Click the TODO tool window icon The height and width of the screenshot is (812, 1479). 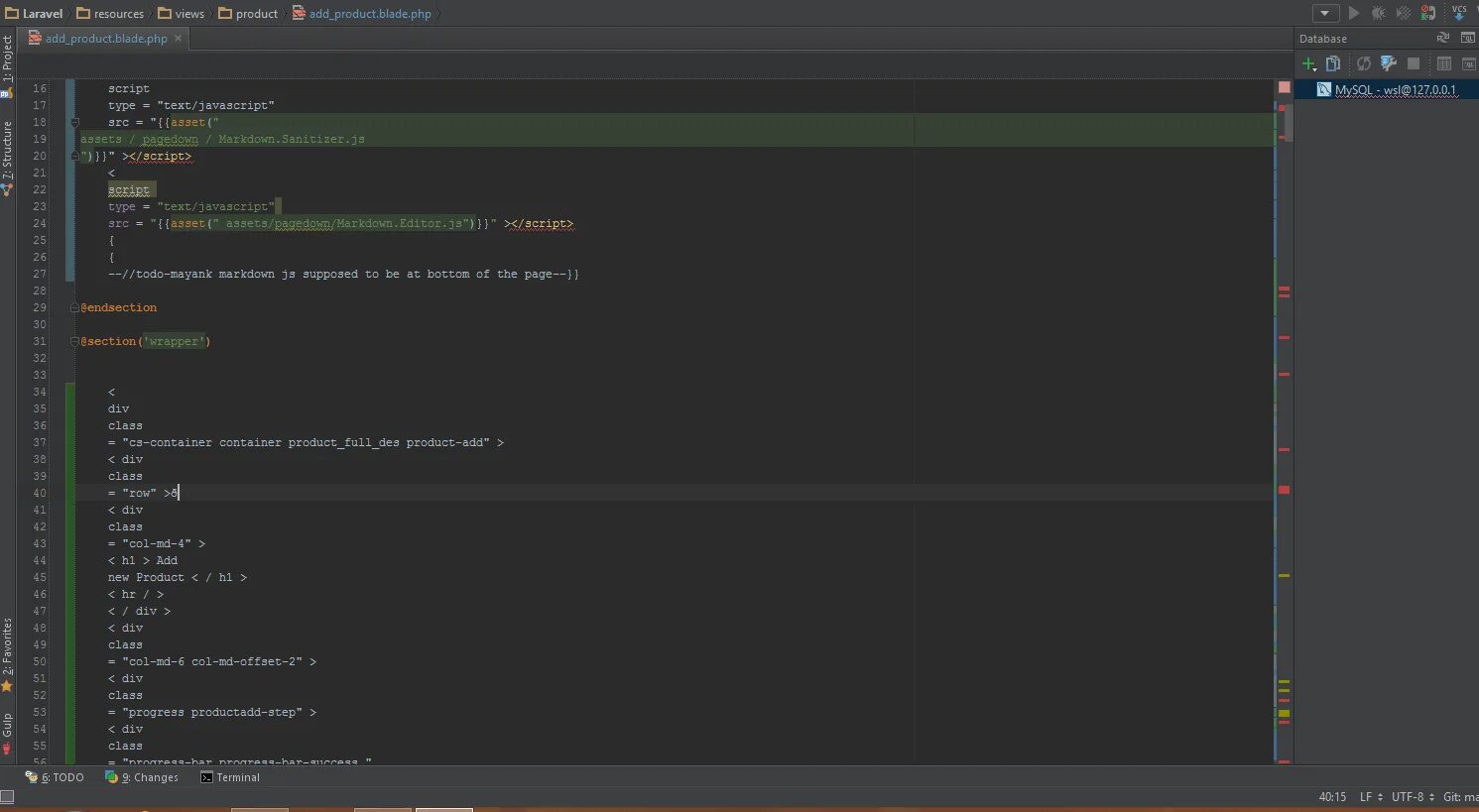tap(32, 777)
